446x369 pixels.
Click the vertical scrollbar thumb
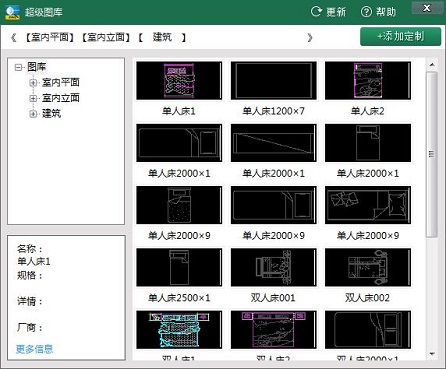pyautogui.click(x=432, y=154)
